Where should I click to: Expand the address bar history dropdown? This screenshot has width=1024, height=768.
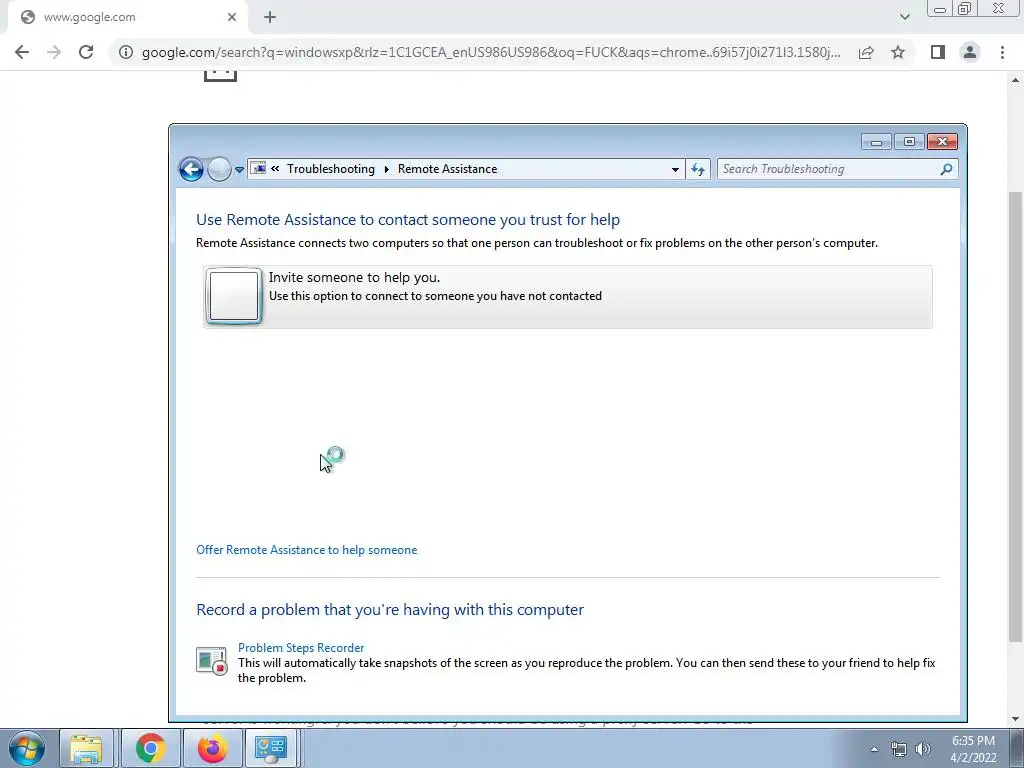675,170
